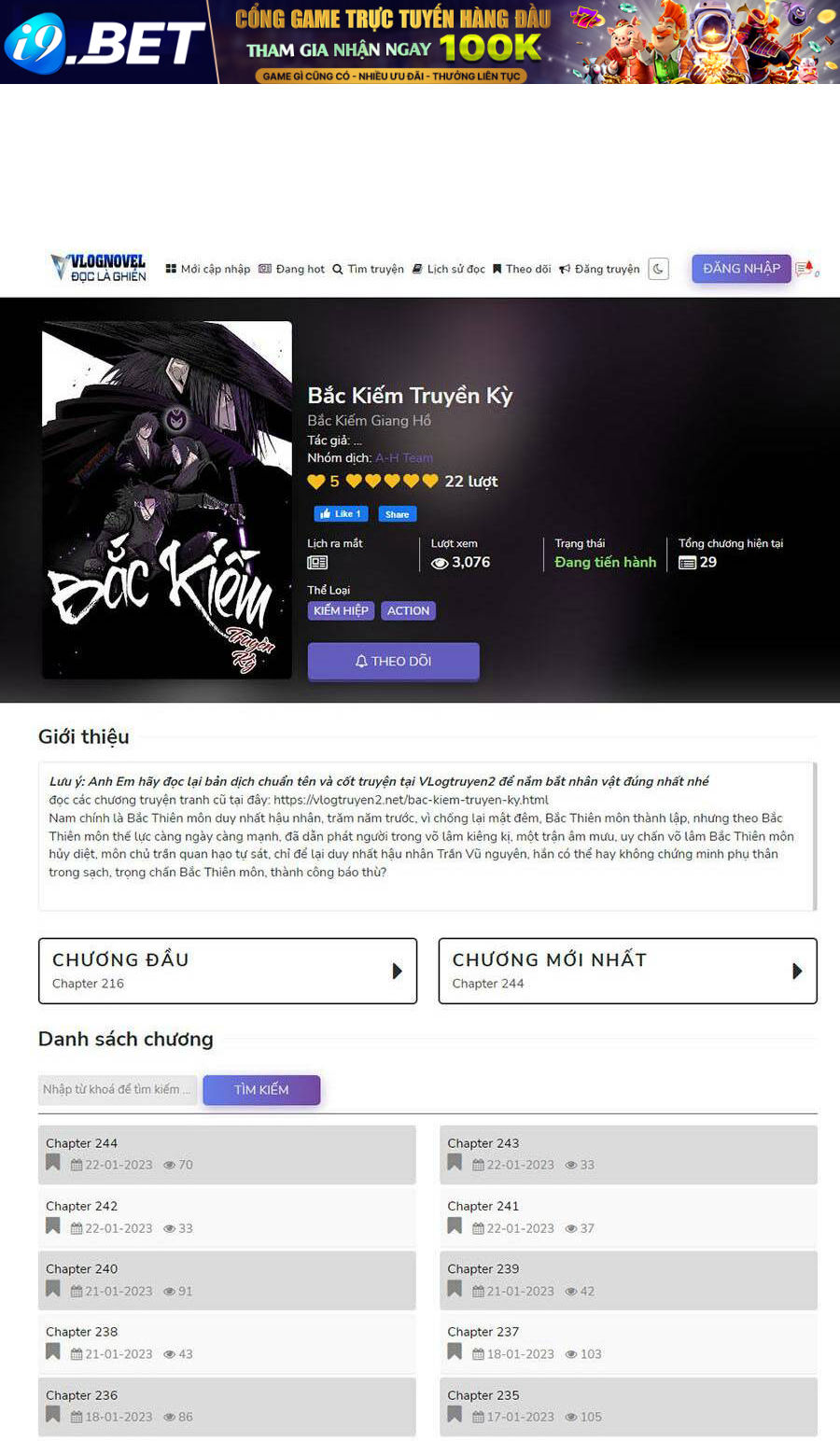Viewport: 840px width, 1441px height.
Task: Open the Bắc Kiếm cover thumbnail
Action: (x=167, y=500)
